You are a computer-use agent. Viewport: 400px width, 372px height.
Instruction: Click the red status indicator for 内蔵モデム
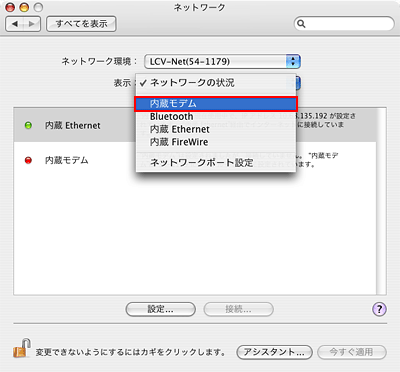(28, 161)
